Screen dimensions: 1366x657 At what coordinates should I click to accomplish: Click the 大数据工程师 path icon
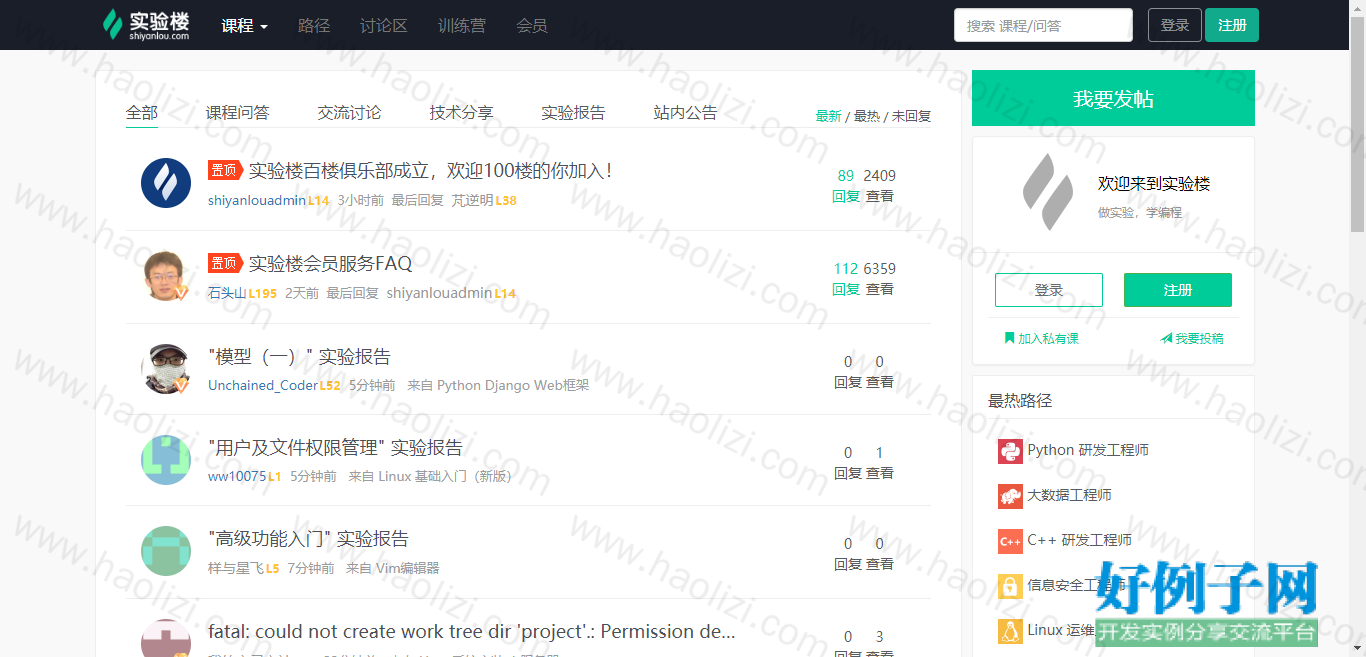point(1010,496)
